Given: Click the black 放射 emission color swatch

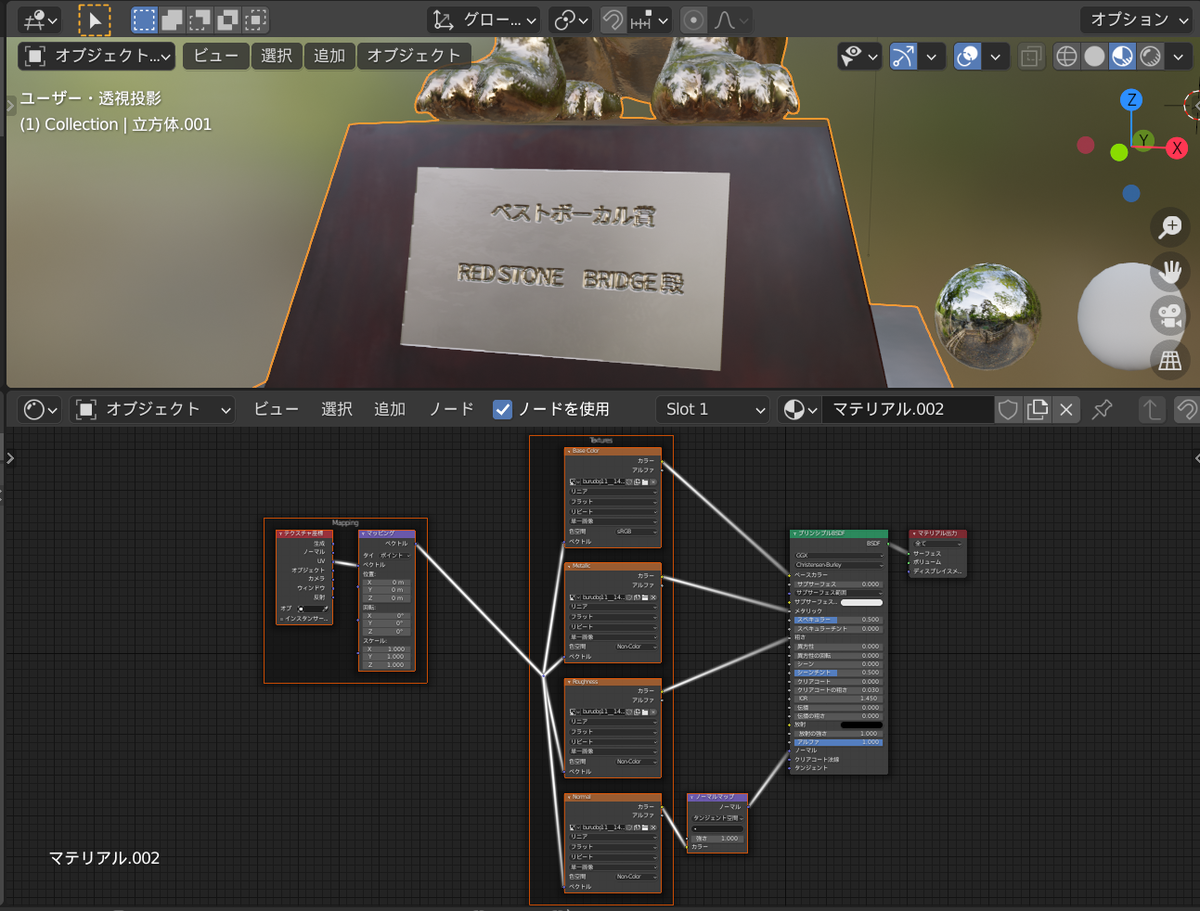Looking at the screenshot, I should click(861, 724).
